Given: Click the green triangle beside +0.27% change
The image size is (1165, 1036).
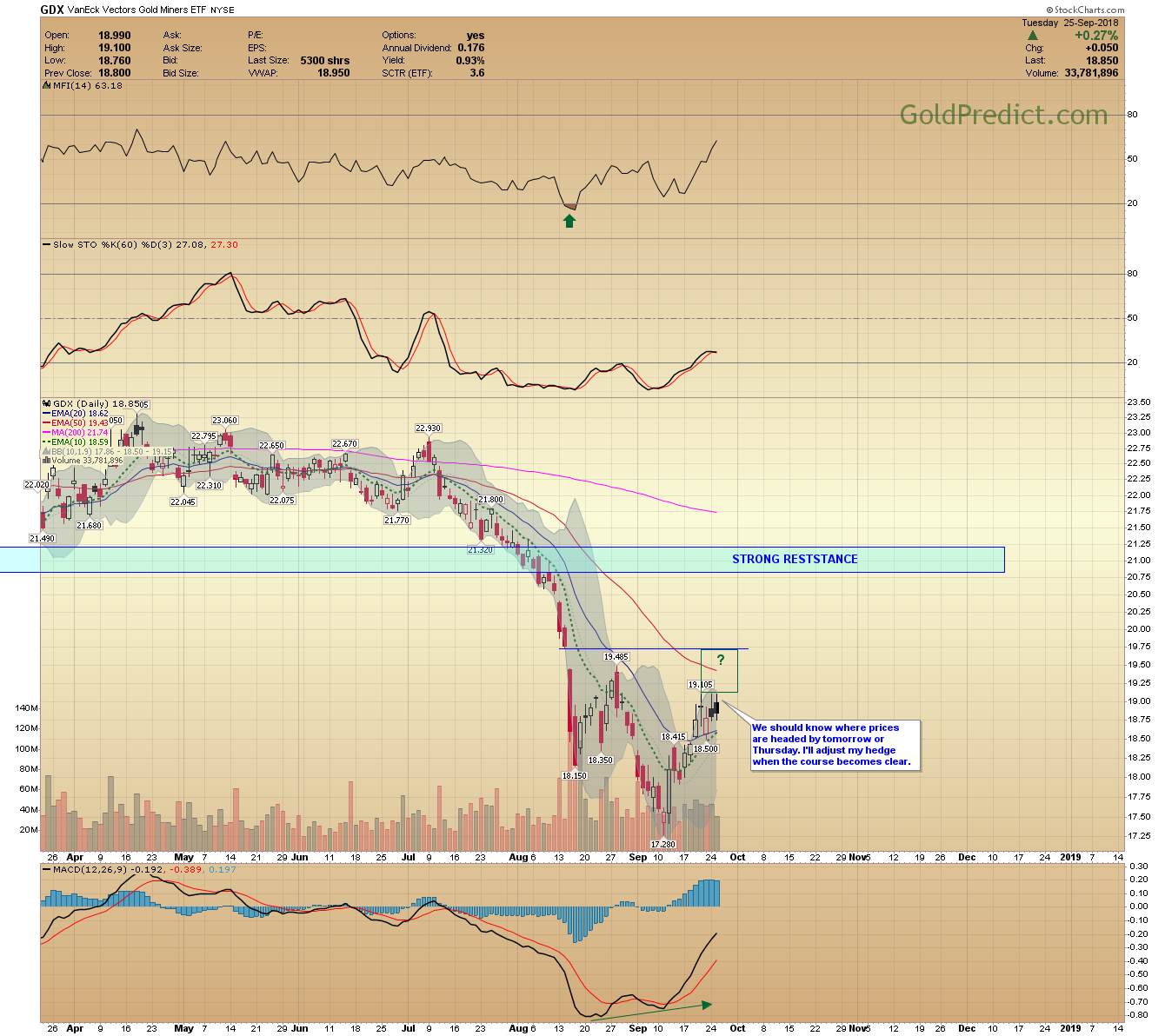Looking at the screenshot, I should click(1032, 36).
